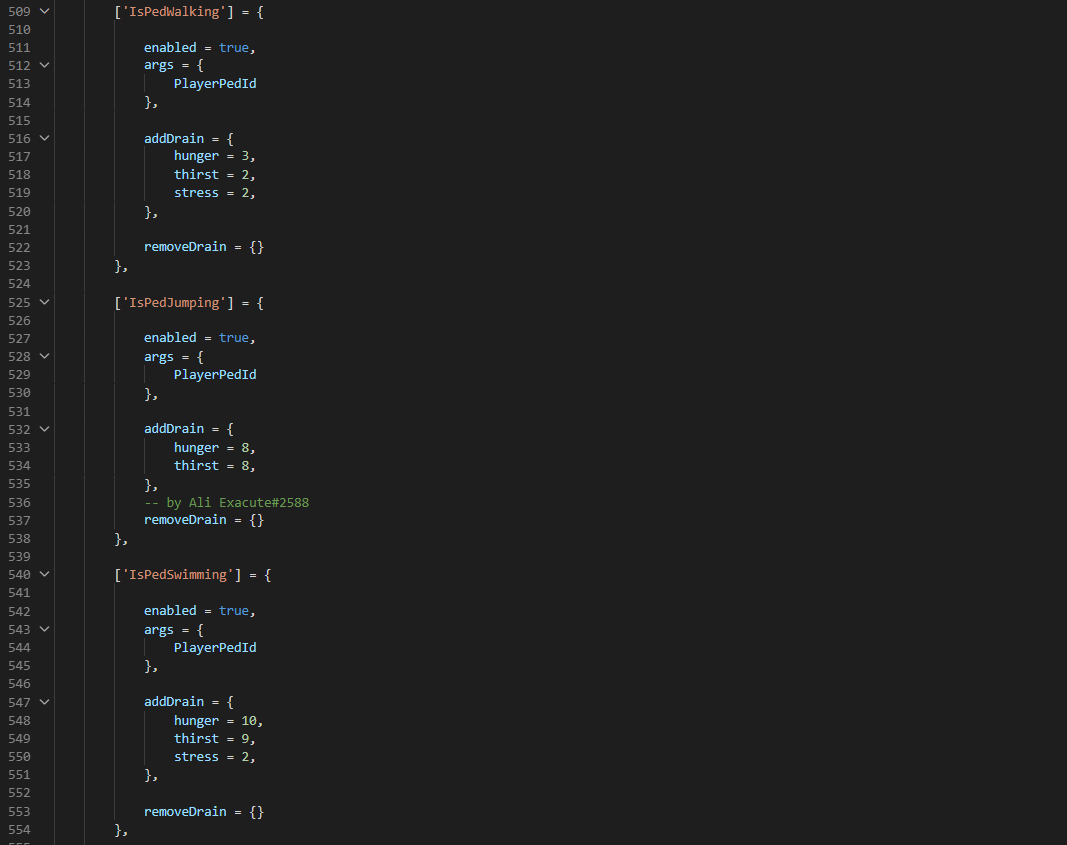Click 'stress = 2' on line 519
This screenshot has height=845, width=1067.
pyautogui.click(x=211, y=193)
